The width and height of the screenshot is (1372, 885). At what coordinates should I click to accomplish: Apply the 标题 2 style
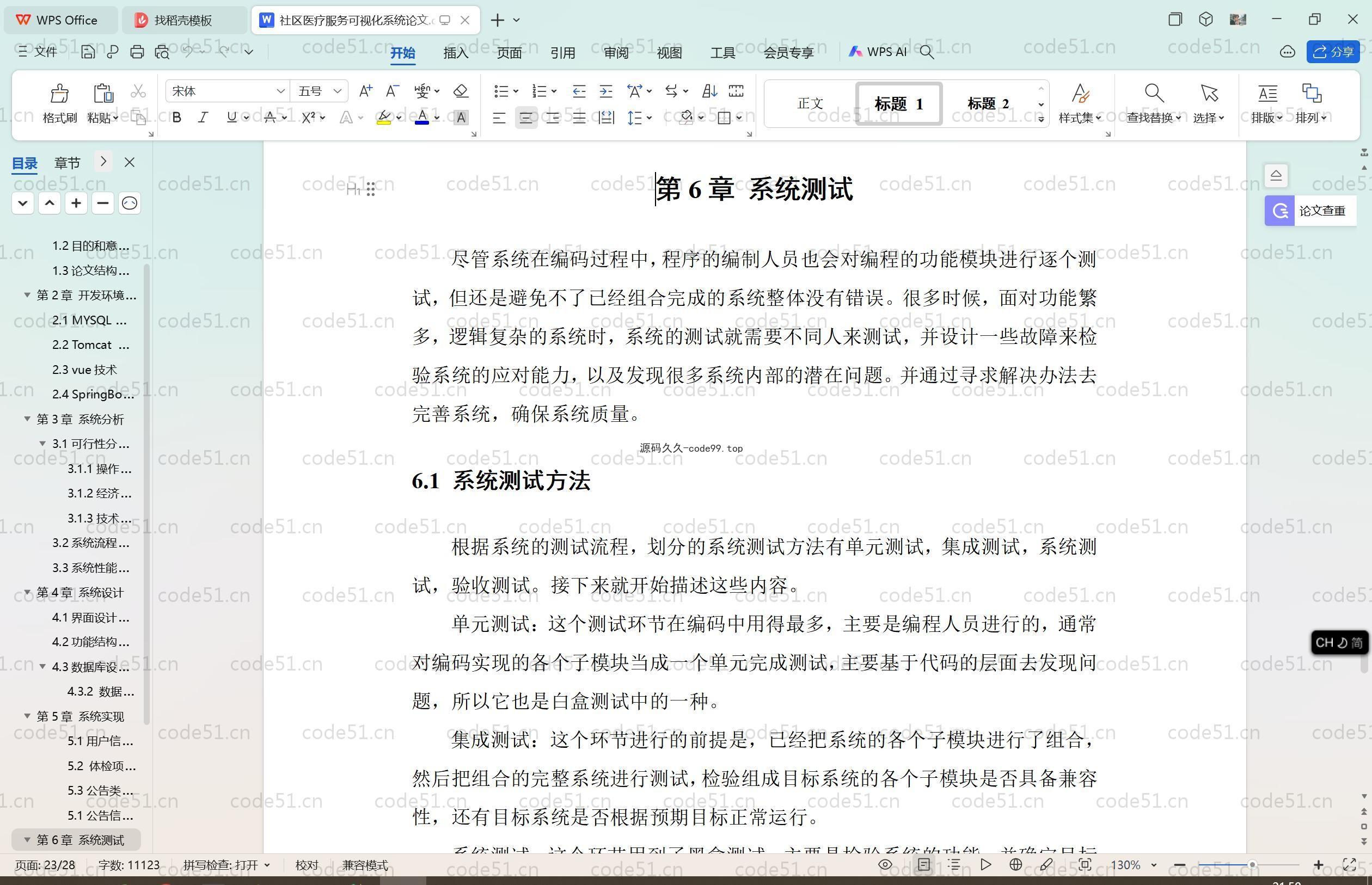[988, 103]
